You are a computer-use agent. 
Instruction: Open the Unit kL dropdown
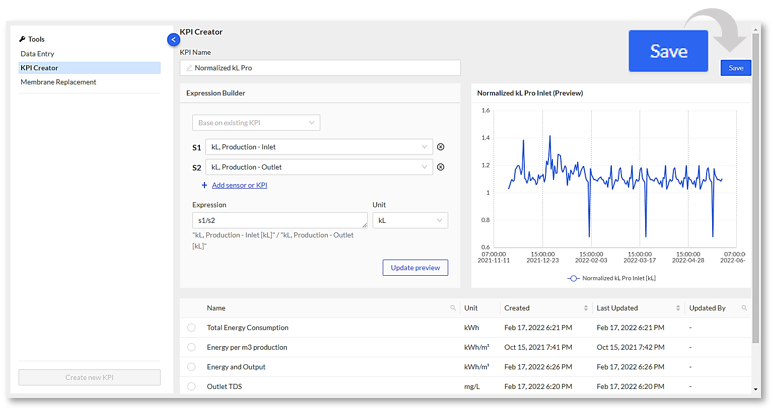tap(410, 220)
